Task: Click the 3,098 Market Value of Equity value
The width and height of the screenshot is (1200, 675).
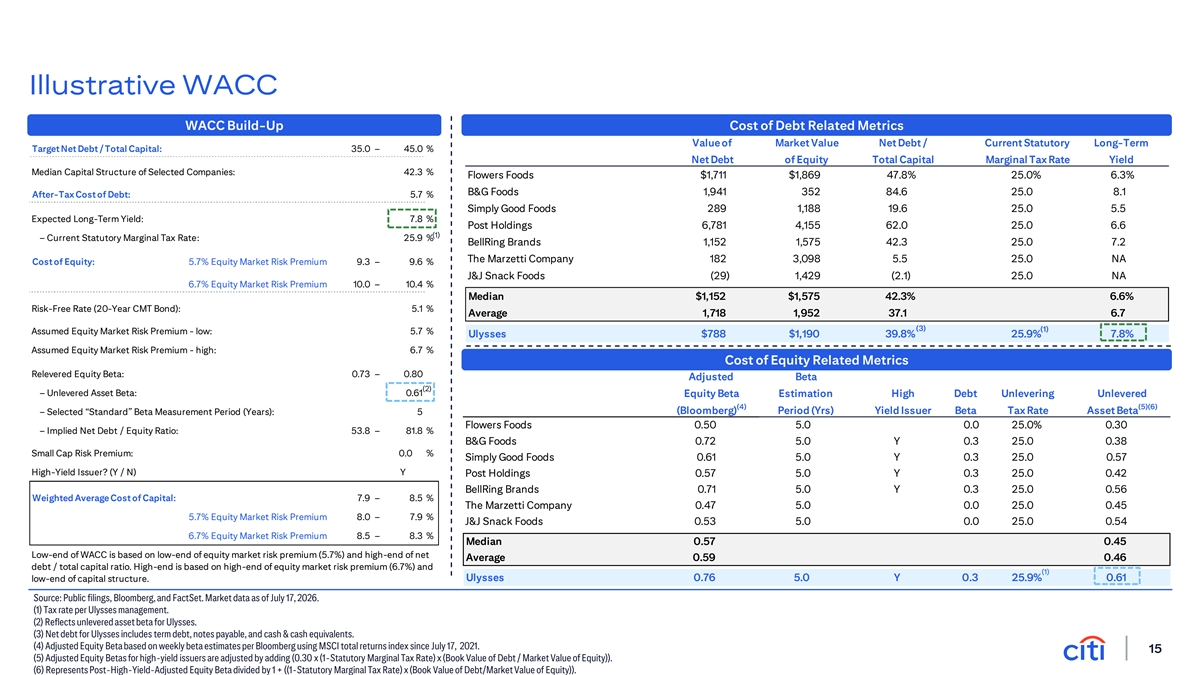Action: [806, 259]
